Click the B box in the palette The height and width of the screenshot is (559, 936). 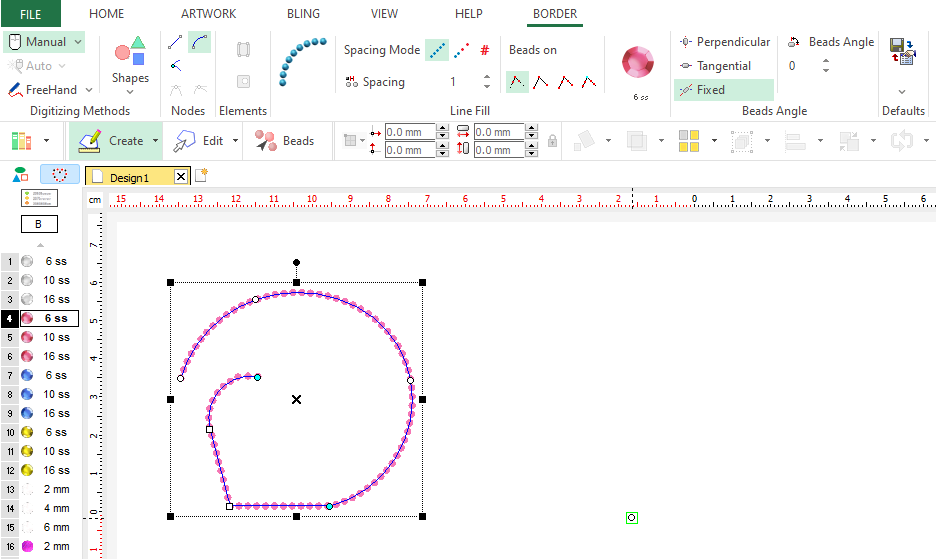39,224
